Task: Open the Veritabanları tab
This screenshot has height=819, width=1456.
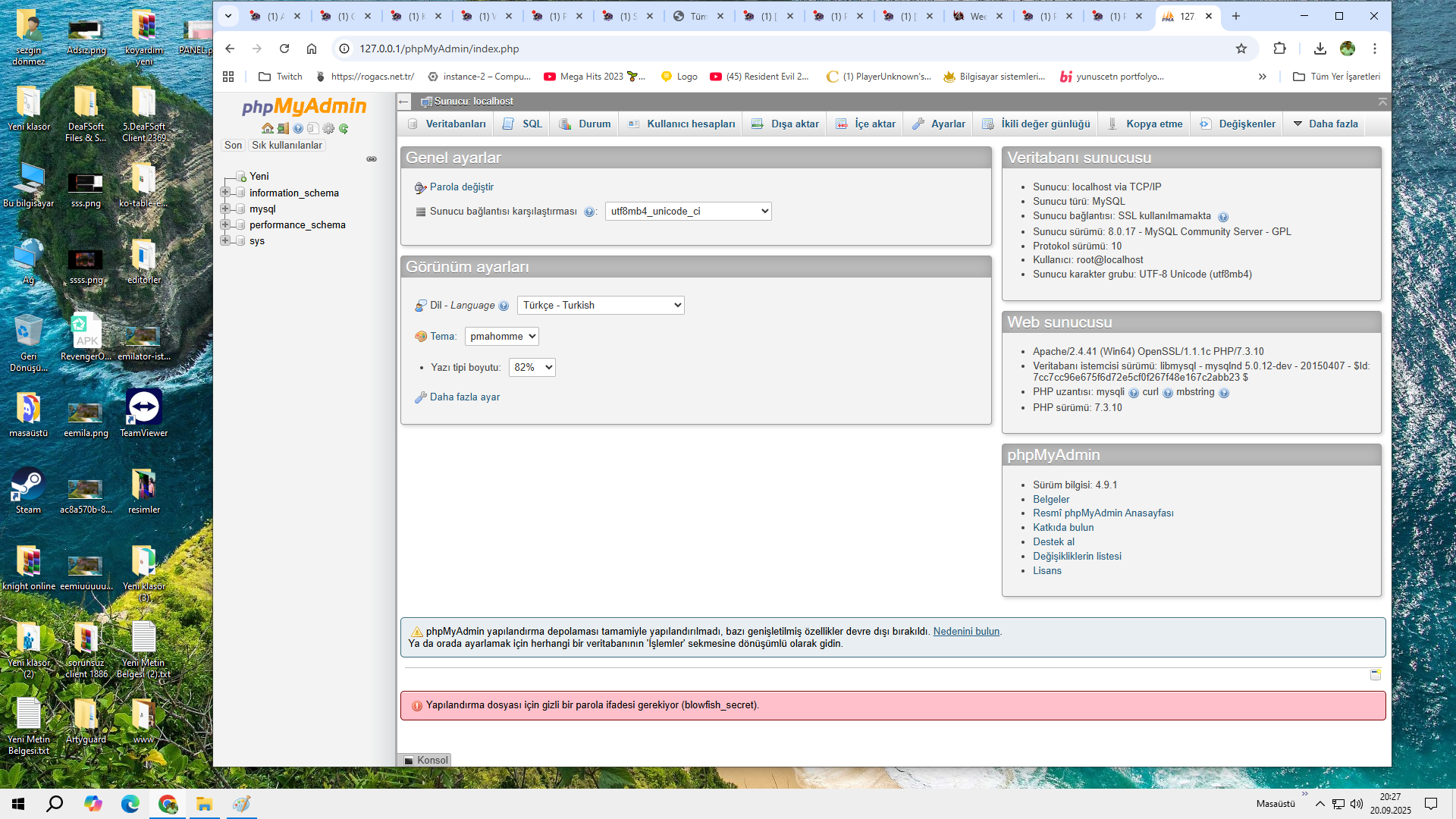Action: pyautogui.click(x=447, y=124)
